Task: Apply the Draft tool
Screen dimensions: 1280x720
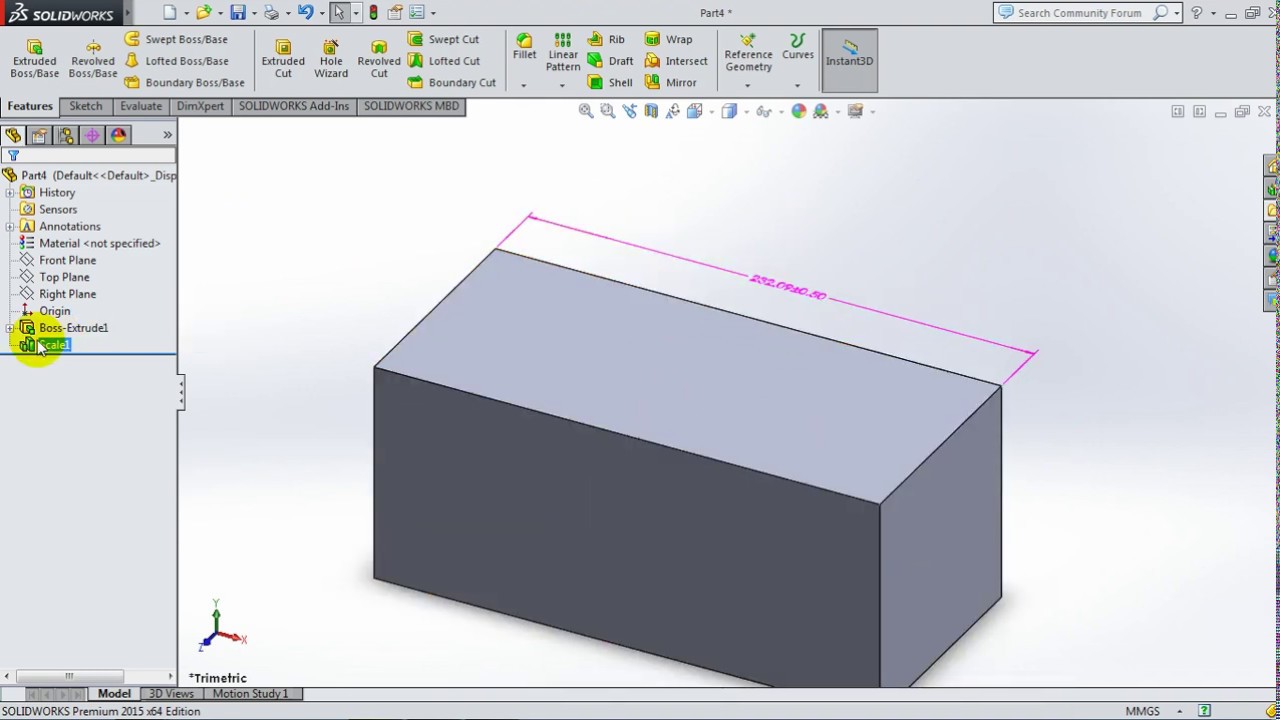Action: coord(610,61)
